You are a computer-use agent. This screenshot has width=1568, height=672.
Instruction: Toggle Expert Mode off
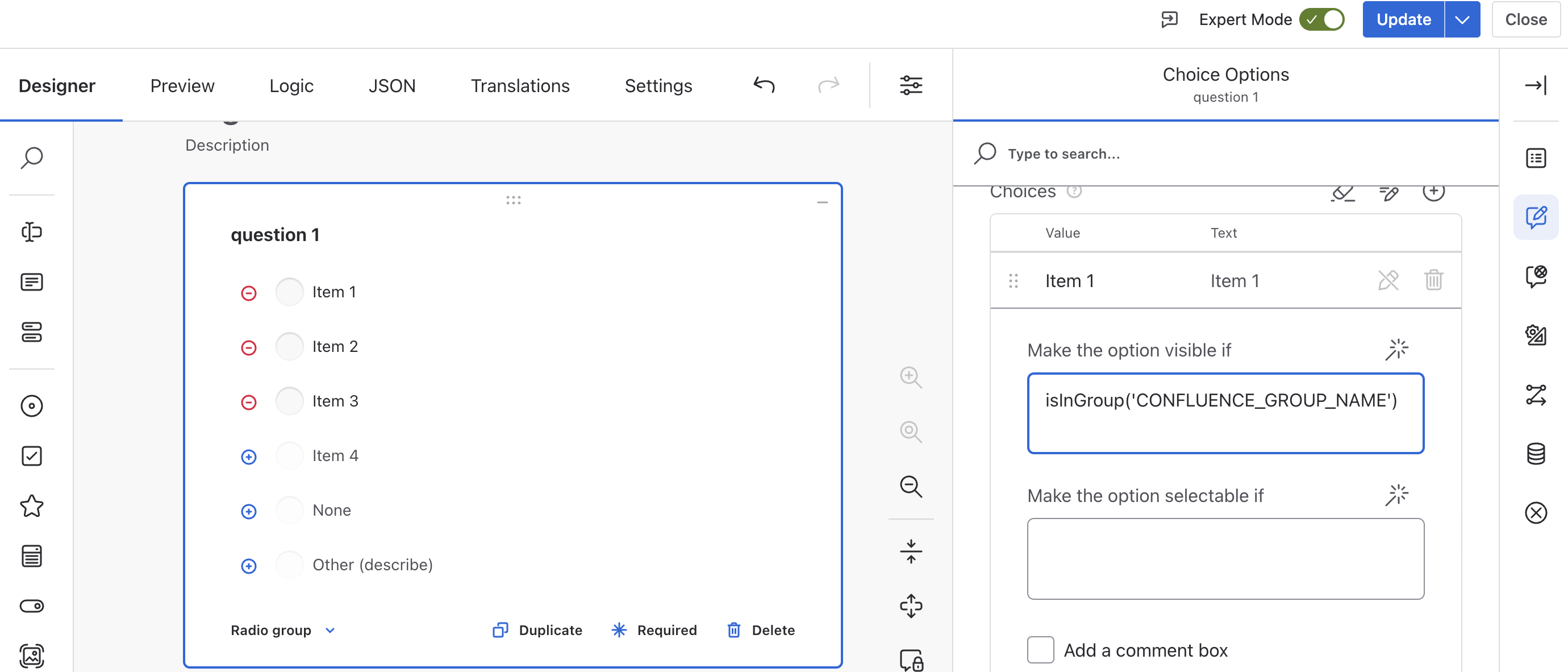coord(1322,19)
